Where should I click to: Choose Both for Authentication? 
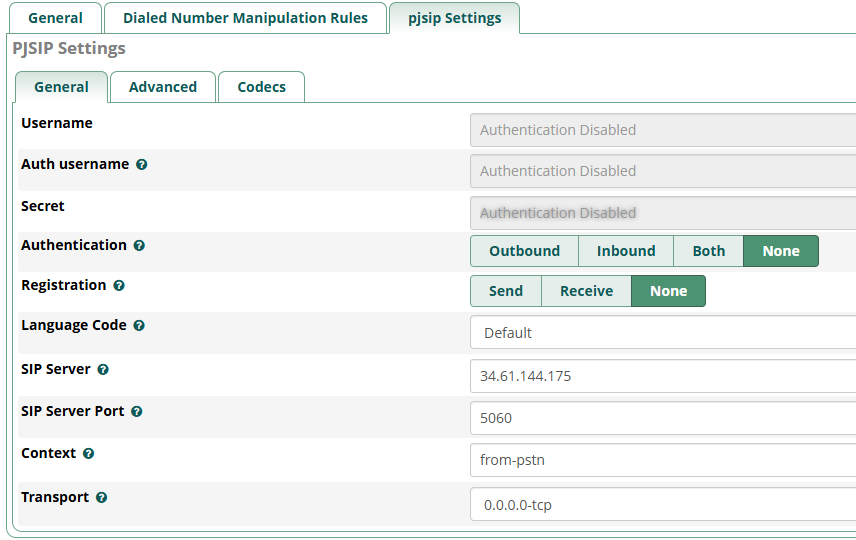click(x=708, y=251)
